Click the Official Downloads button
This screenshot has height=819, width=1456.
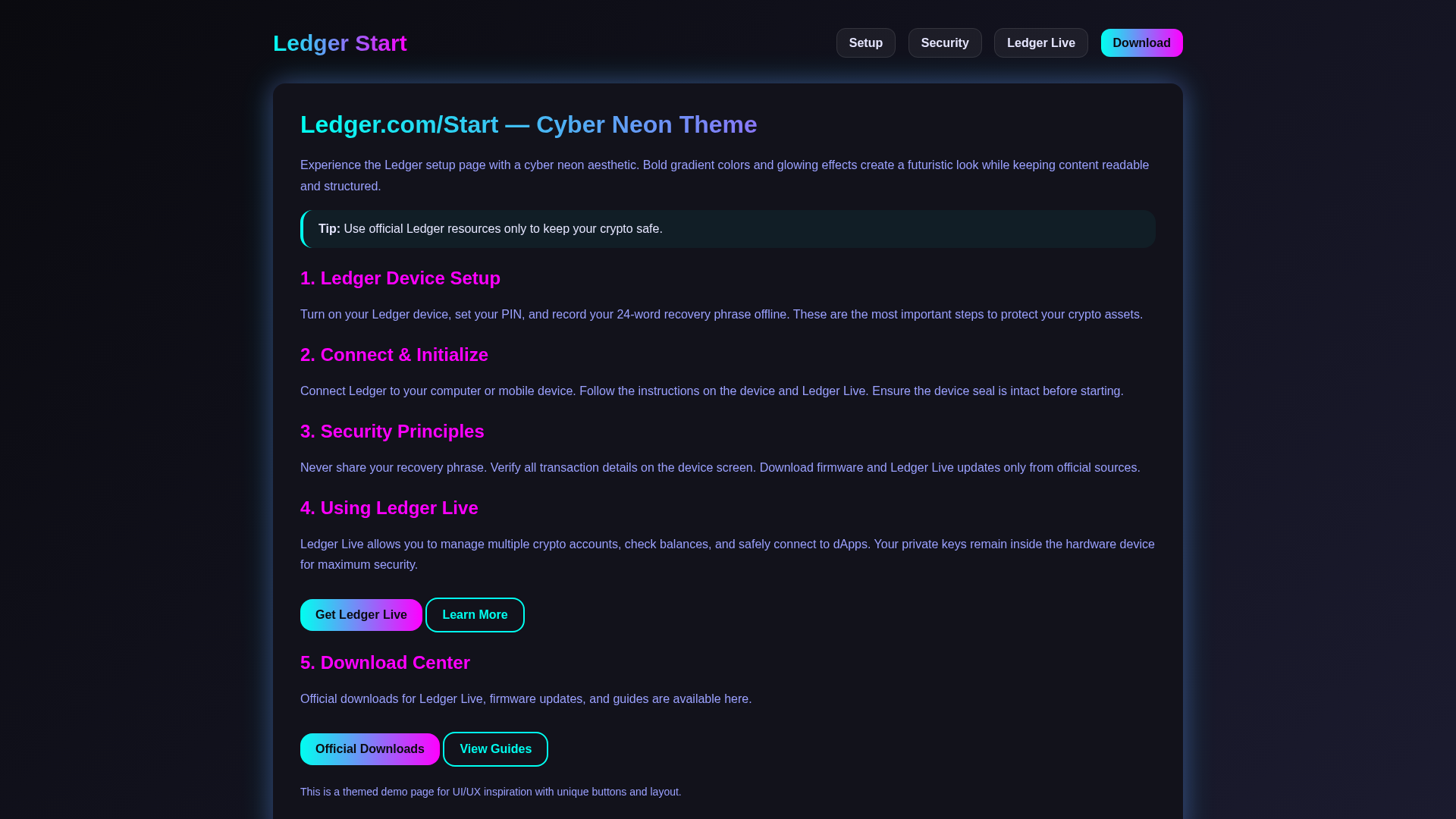369,748
